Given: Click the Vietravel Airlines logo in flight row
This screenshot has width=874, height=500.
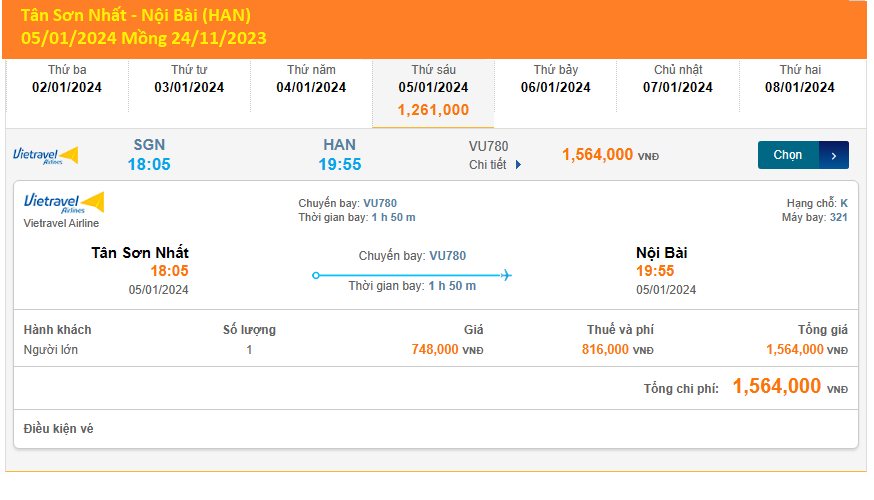Looking at the screenshot, I should tap(45, 155).
